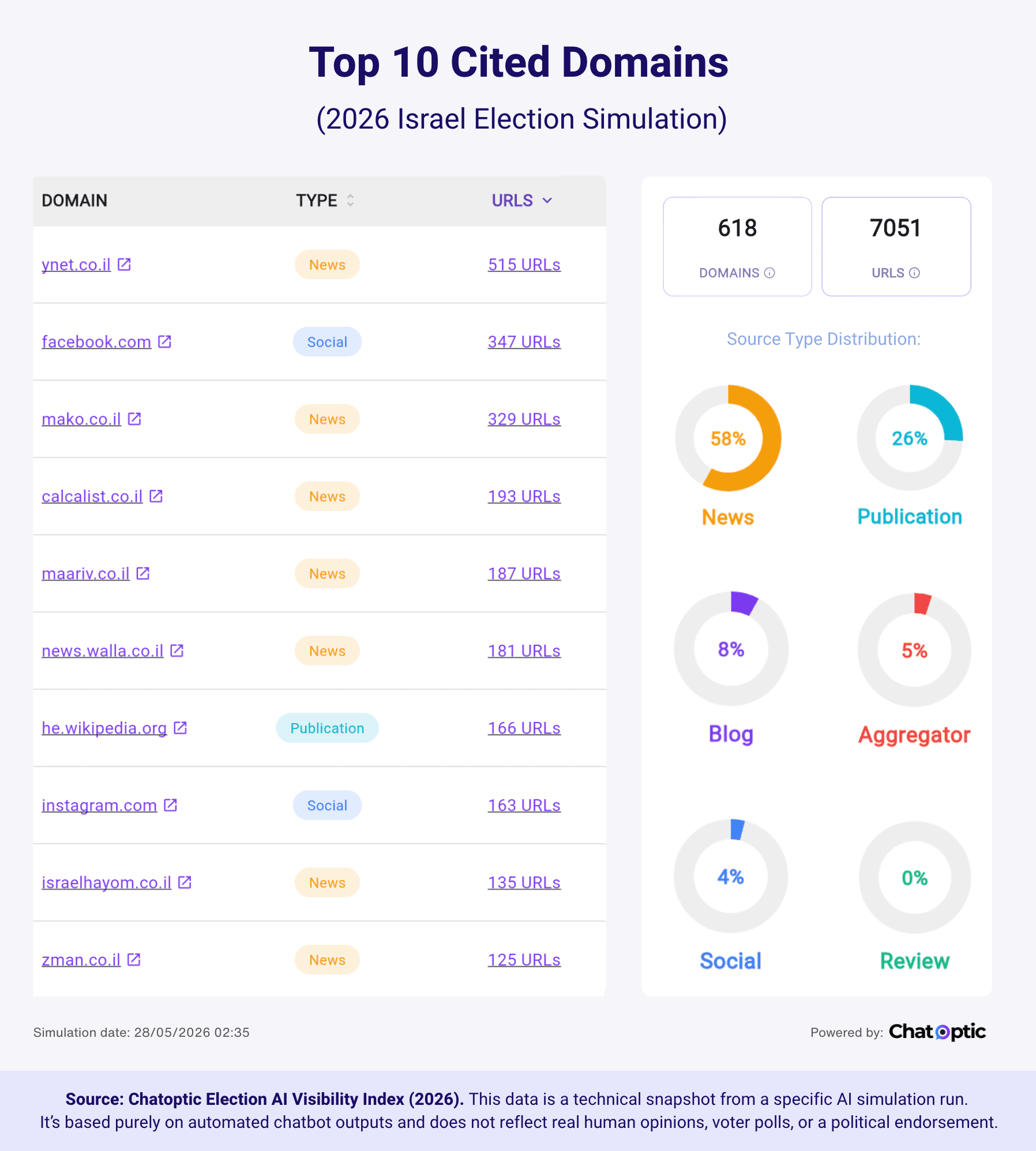Open the he.wikipedia.org domain link
Viewport: 1036px width, 1151px height.
click(x=104, y=728)
